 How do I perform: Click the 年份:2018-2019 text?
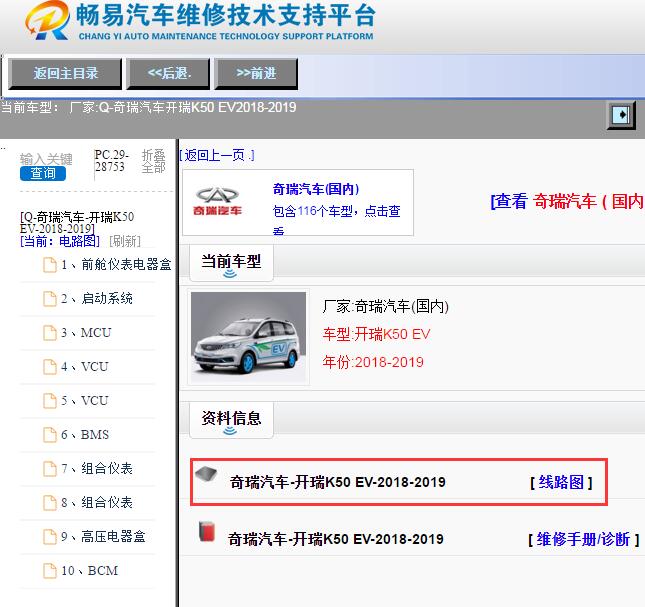373,362
